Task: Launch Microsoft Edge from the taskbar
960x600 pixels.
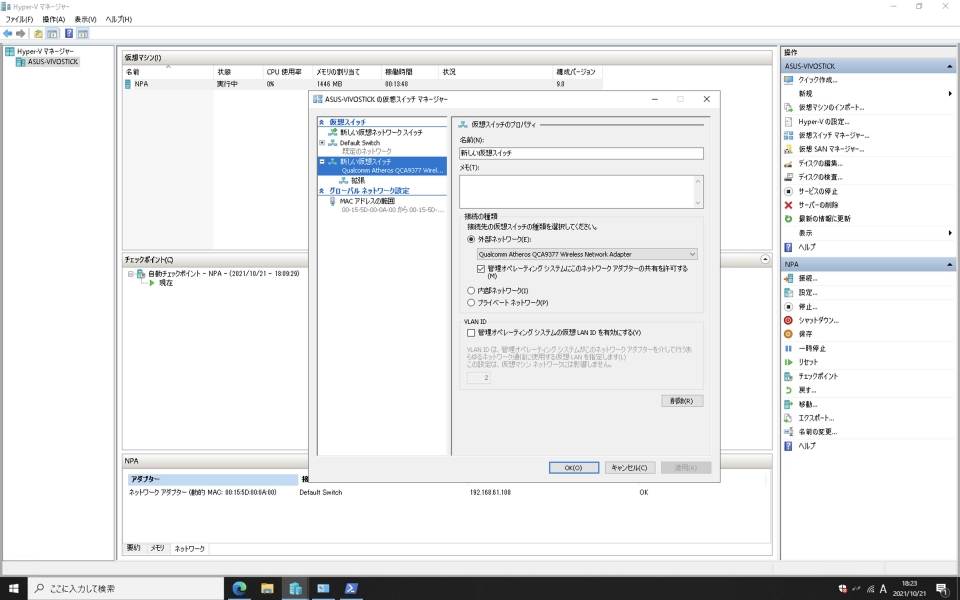Action: (239, 588)
